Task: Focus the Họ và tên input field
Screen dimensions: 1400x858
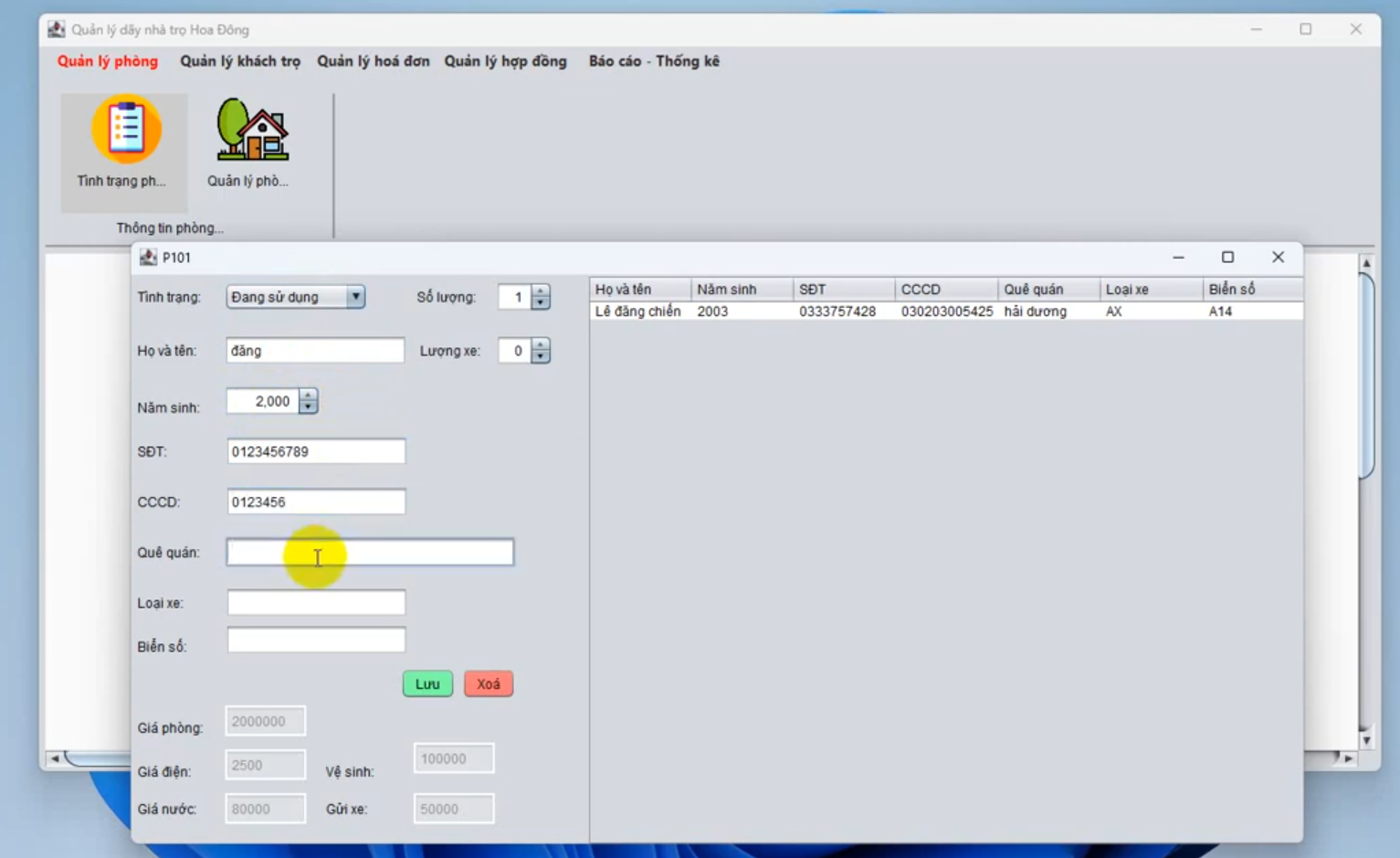Action: coord(315,351)
